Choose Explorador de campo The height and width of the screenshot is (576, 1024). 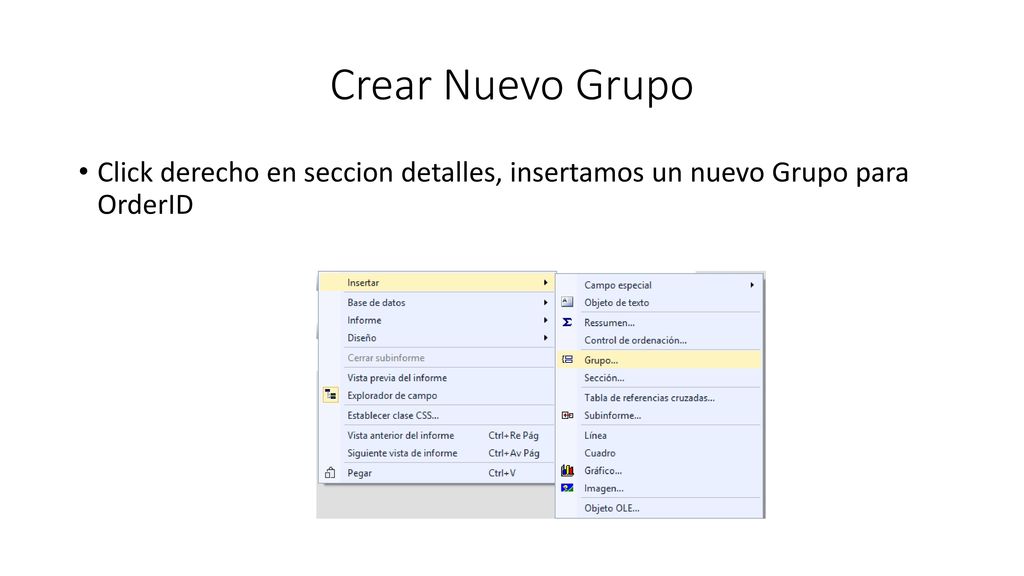click(x=436, y=395)
